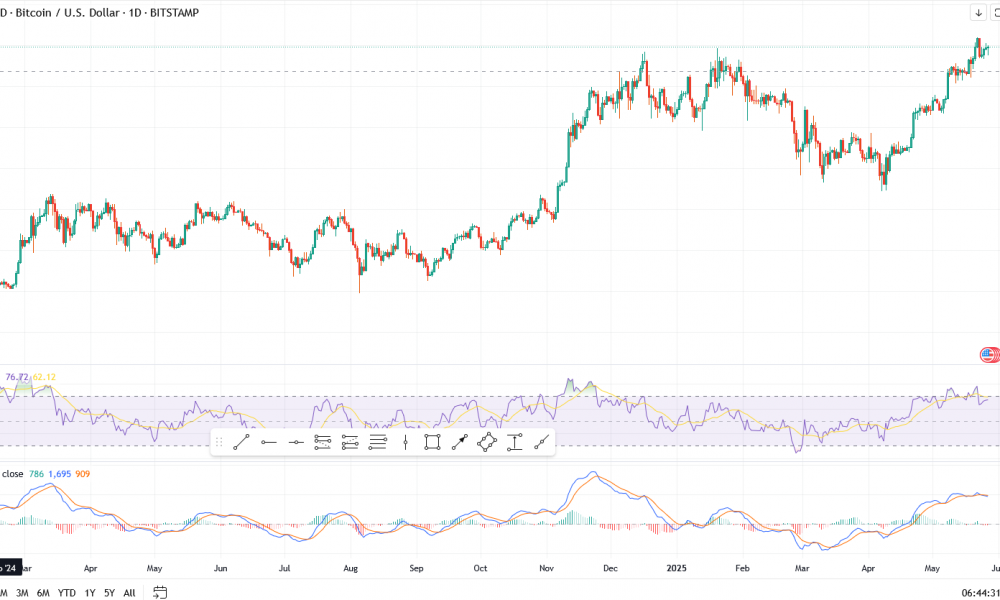Click the MACD 'close' source label
Viewport: 1000px width, 600px height.
(13, 474)
